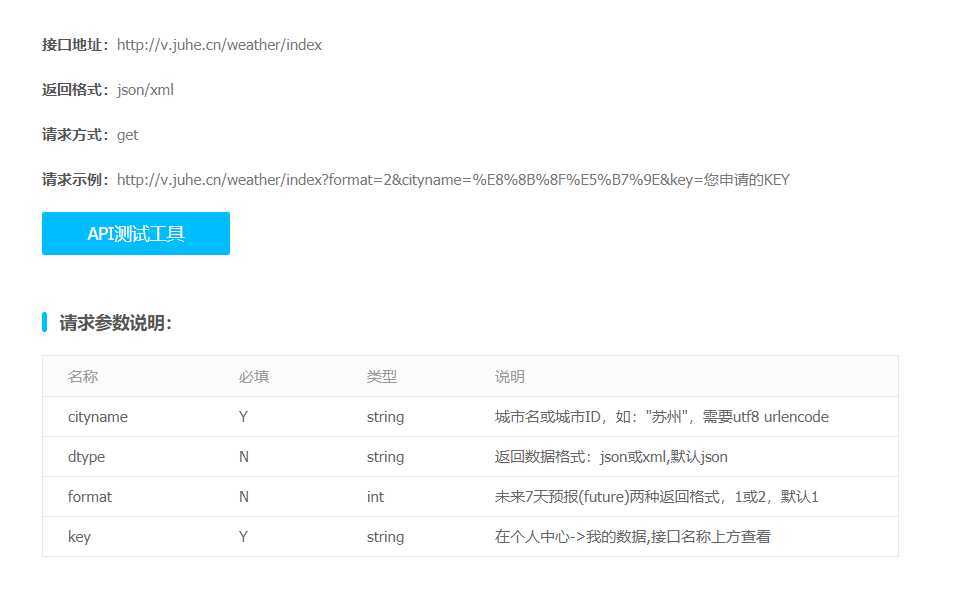
Task: Click the string type cell in key row
Action: (x=385, y=537)
